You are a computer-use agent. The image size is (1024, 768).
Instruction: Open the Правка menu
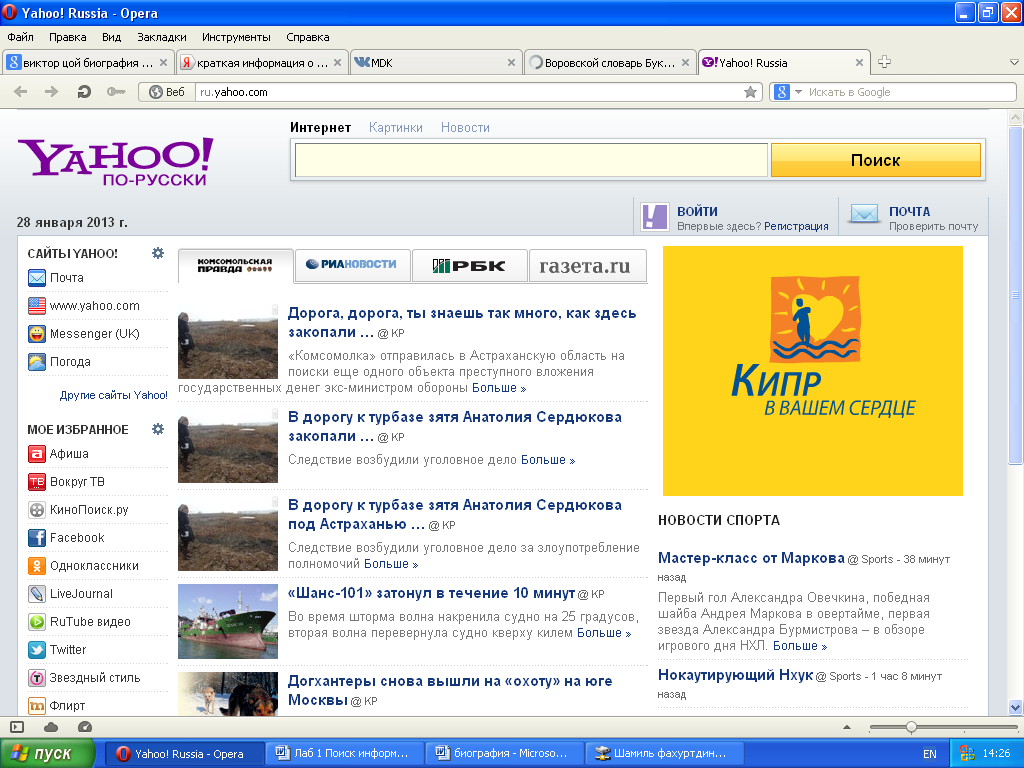67,37
